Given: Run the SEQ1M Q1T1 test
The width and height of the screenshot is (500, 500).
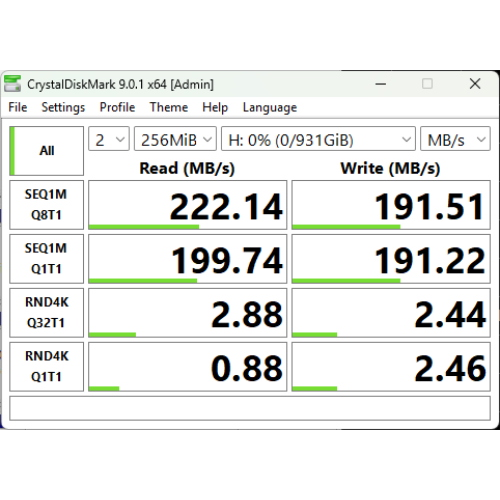Looking at the screenshot, I should click(x=46, y=259).
